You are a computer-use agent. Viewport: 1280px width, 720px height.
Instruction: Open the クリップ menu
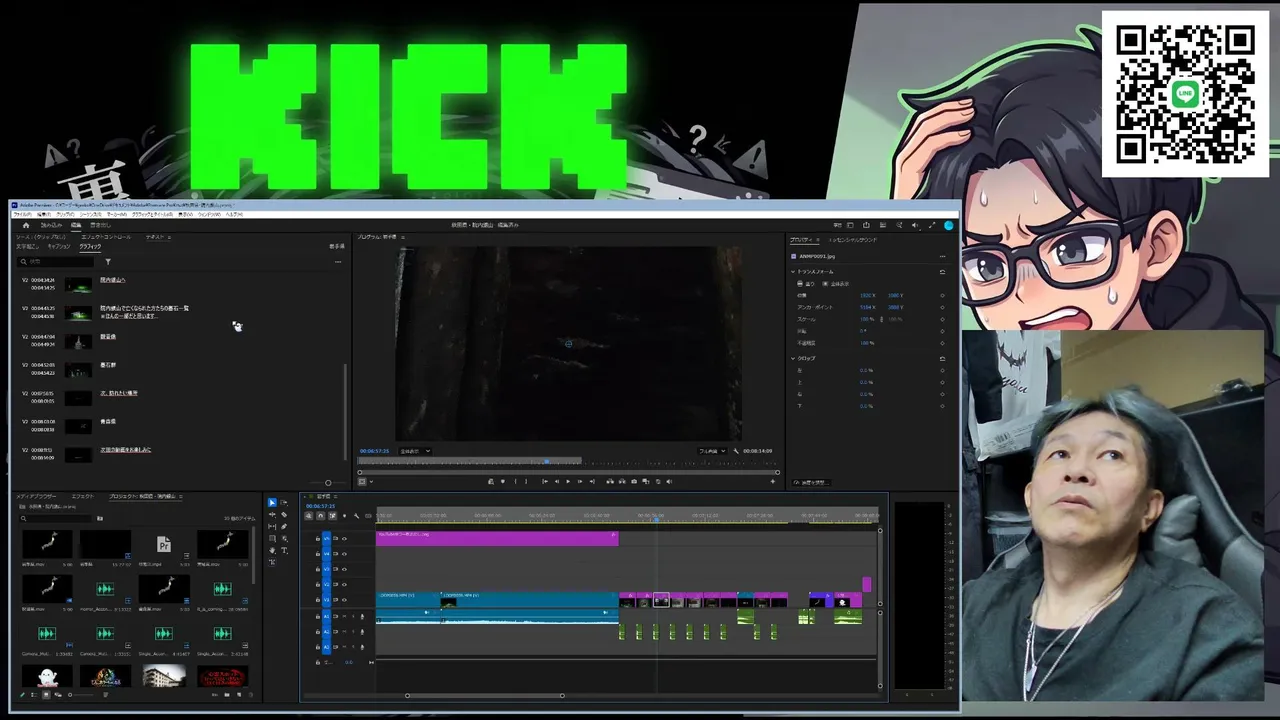[65, 214]
